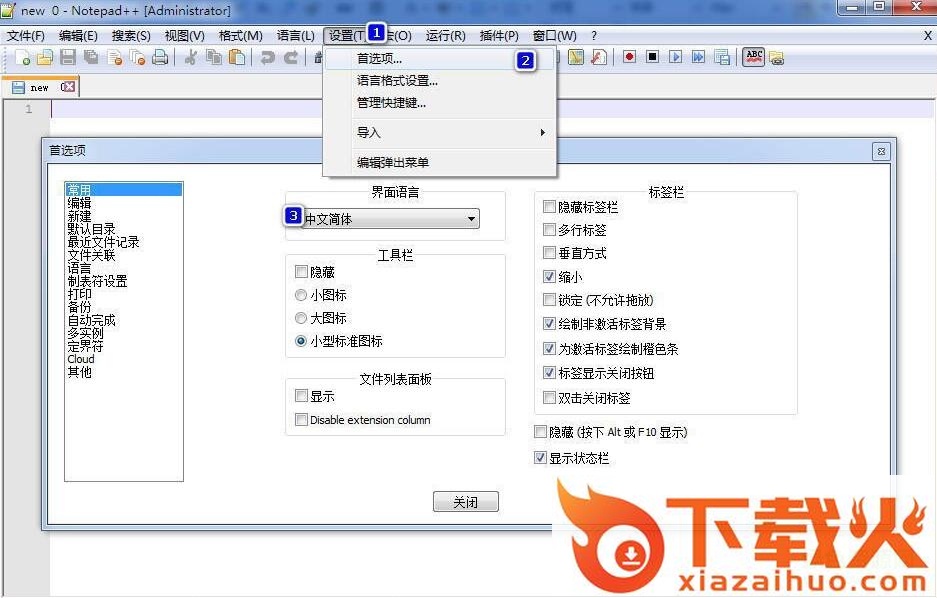Click the Paste clipboard icon
The width and height of the screenshot is (937, 598).
(237, 57)
